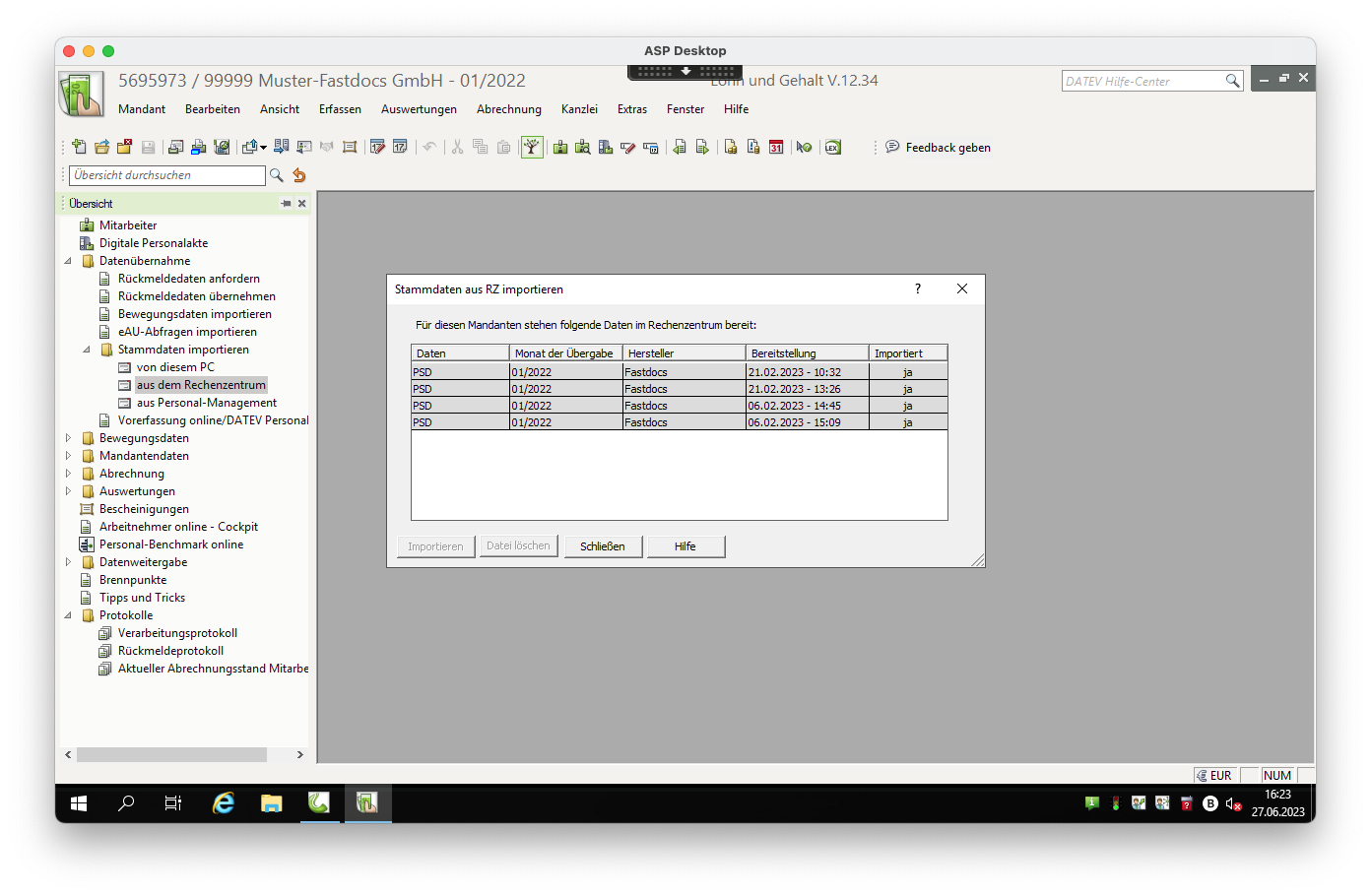The image size is (1371, 896).
Task: Toggle the tree overview icon in toolbar
Action: click(532, 147)
